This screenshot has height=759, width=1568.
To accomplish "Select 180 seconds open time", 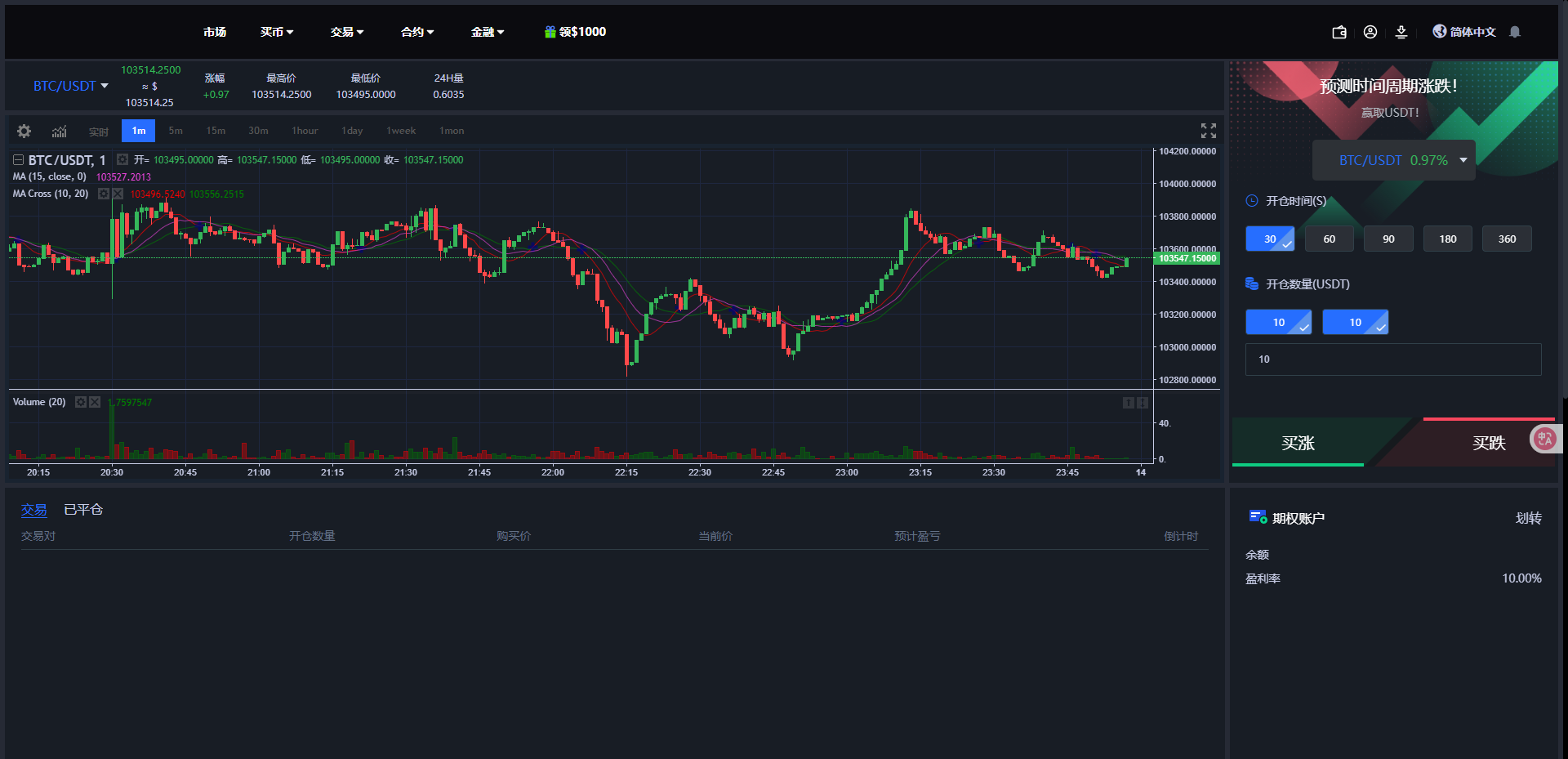I will 1447,239.
